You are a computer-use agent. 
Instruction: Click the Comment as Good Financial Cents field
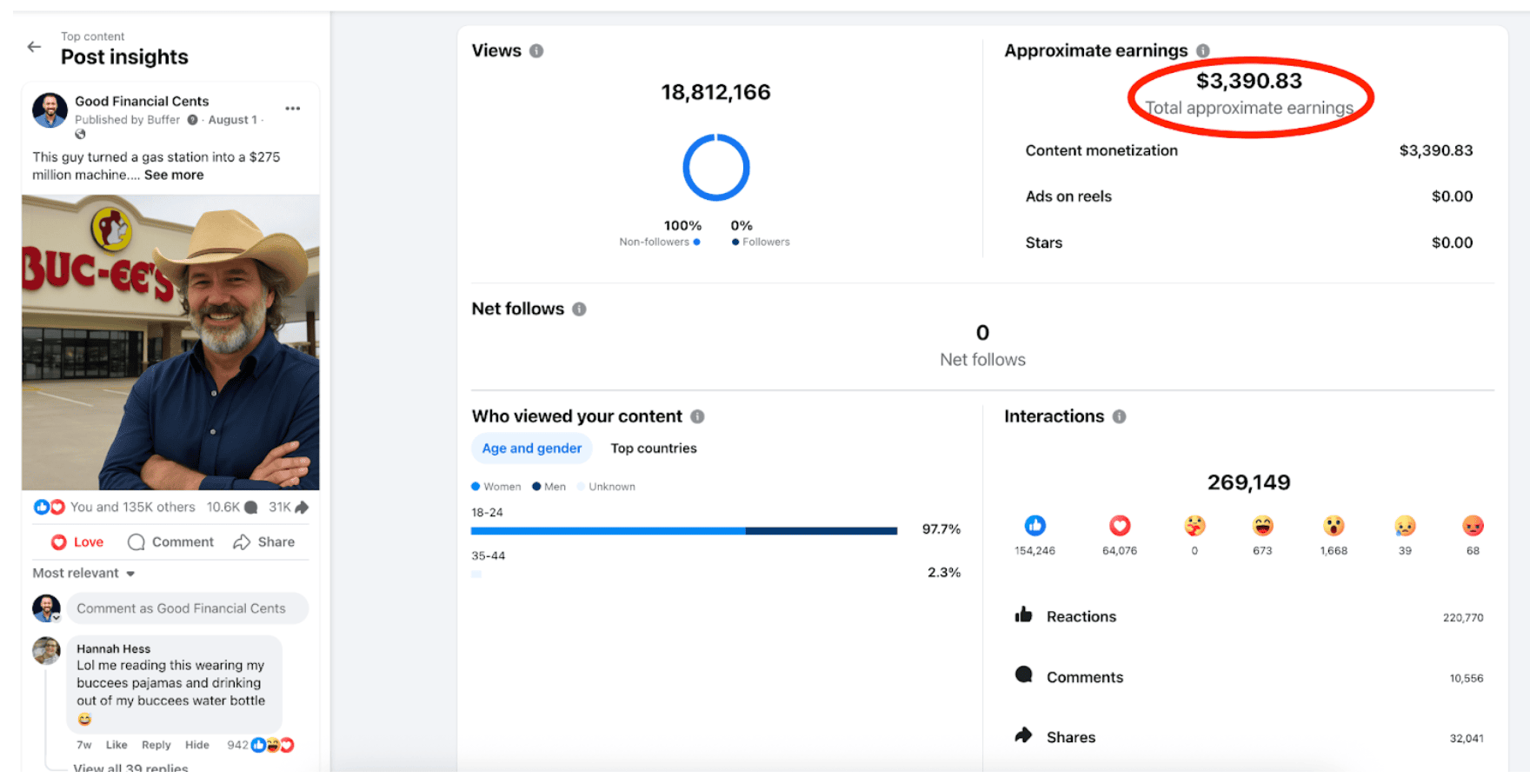tap(187, 608)
